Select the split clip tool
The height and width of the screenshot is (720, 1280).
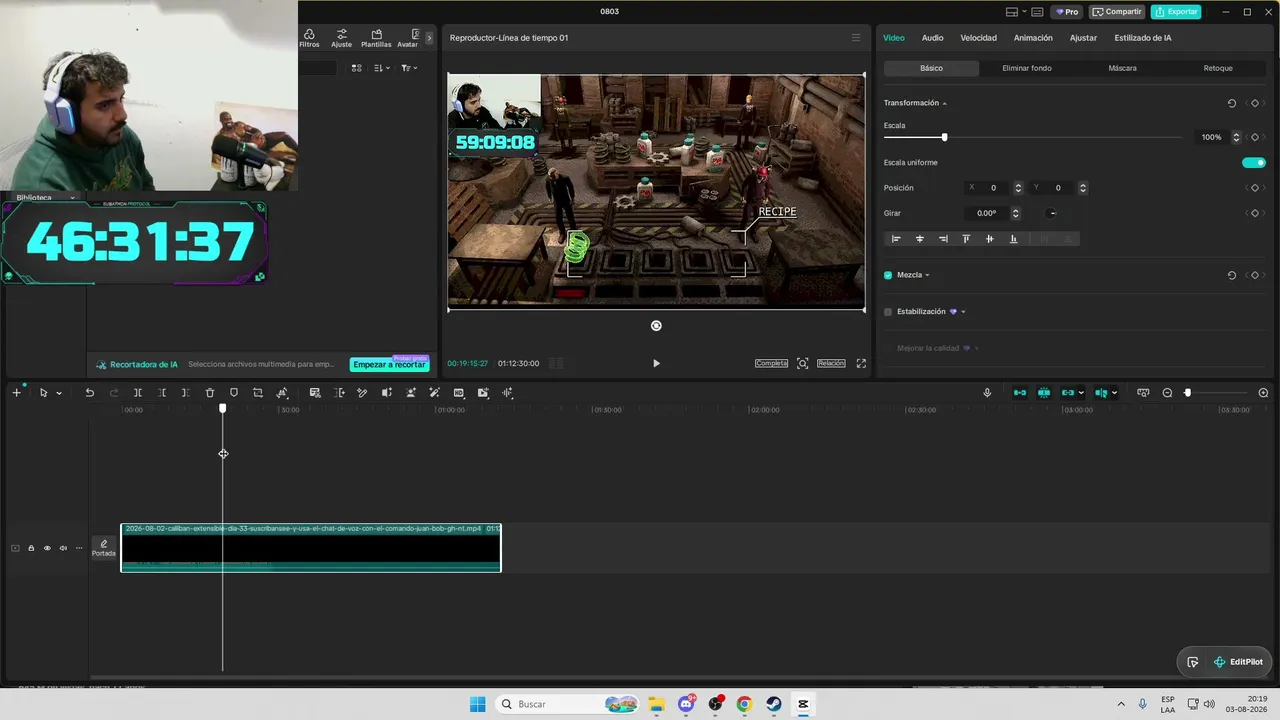click(138, 393)
